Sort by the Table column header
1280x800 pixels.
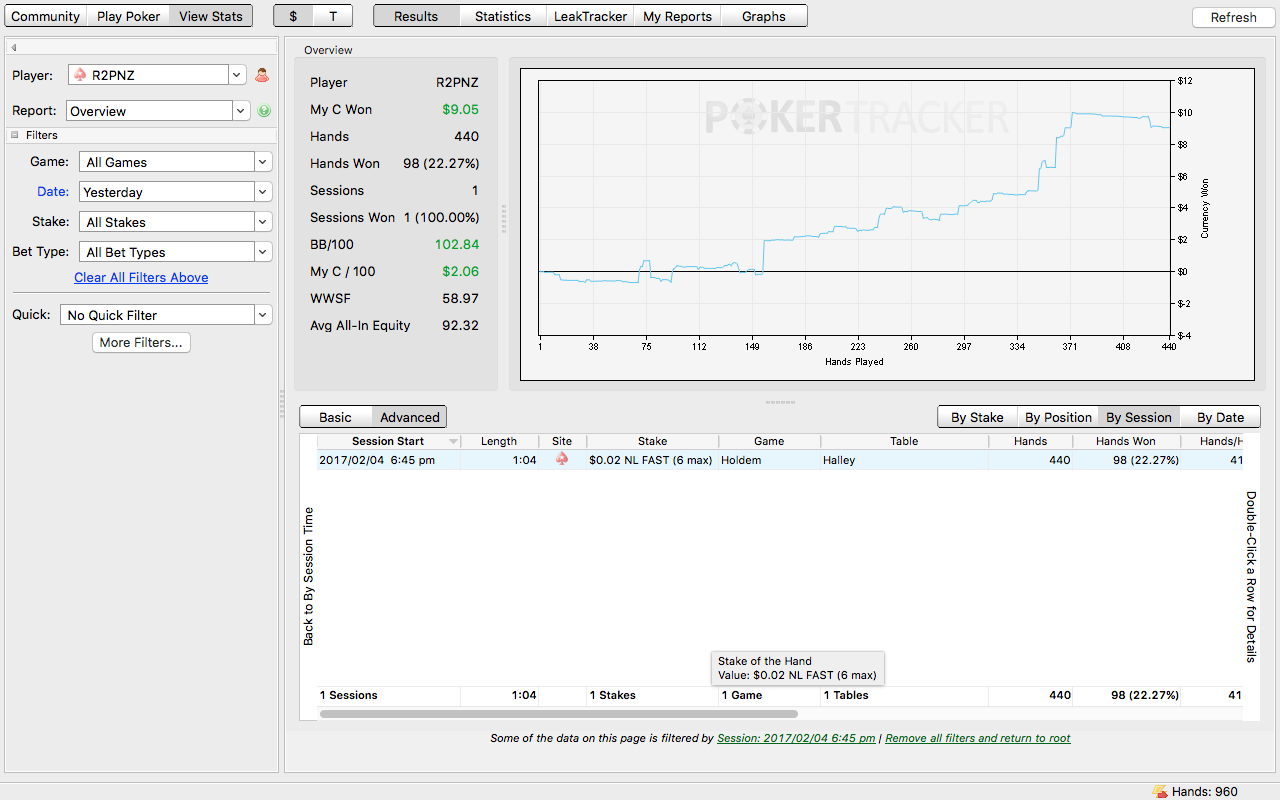[x=904, y=441]
